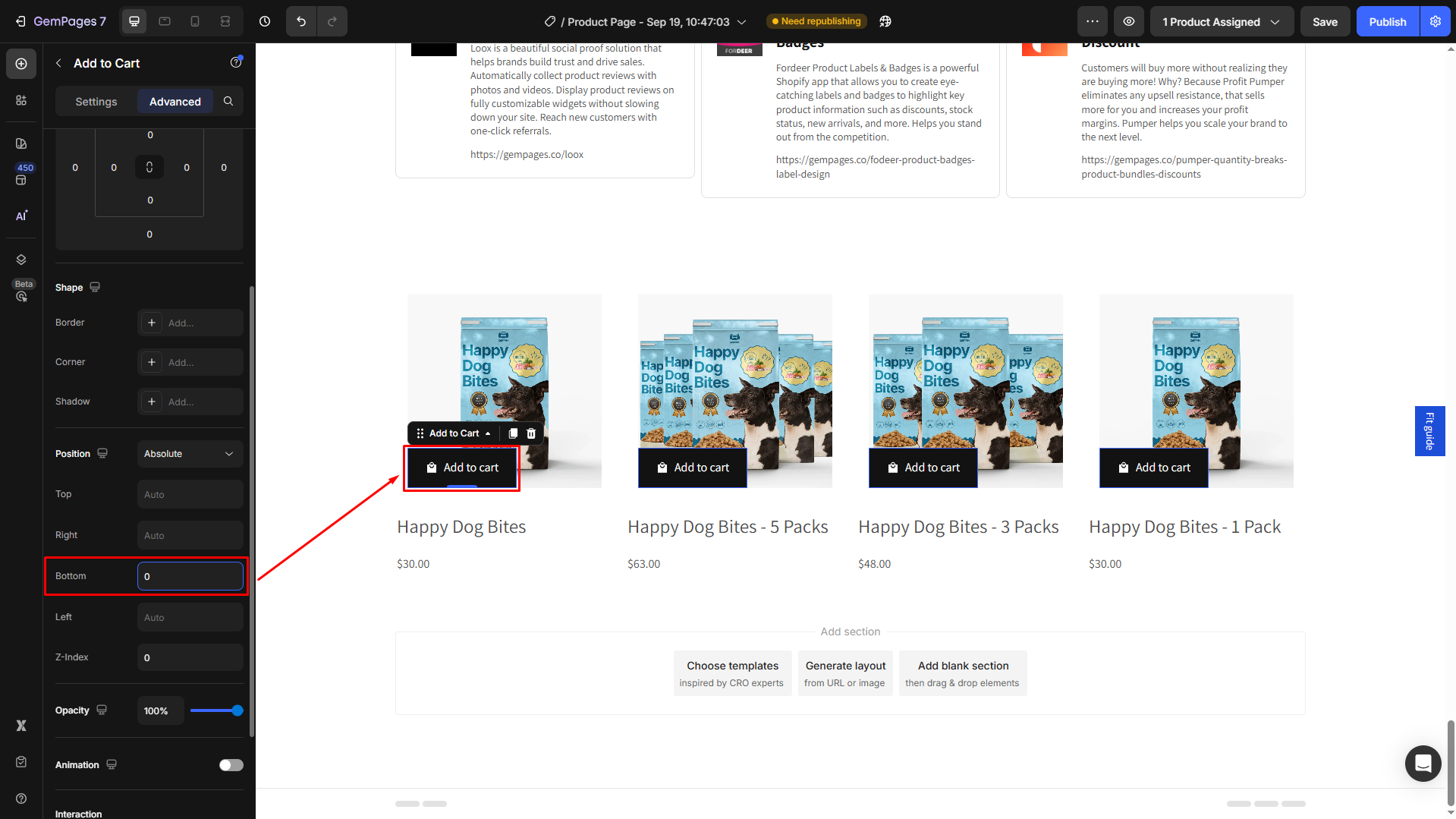This screenshot has width=1456, height=819.
Task: Open the Position type dropdown
Action: pos(190,454)
